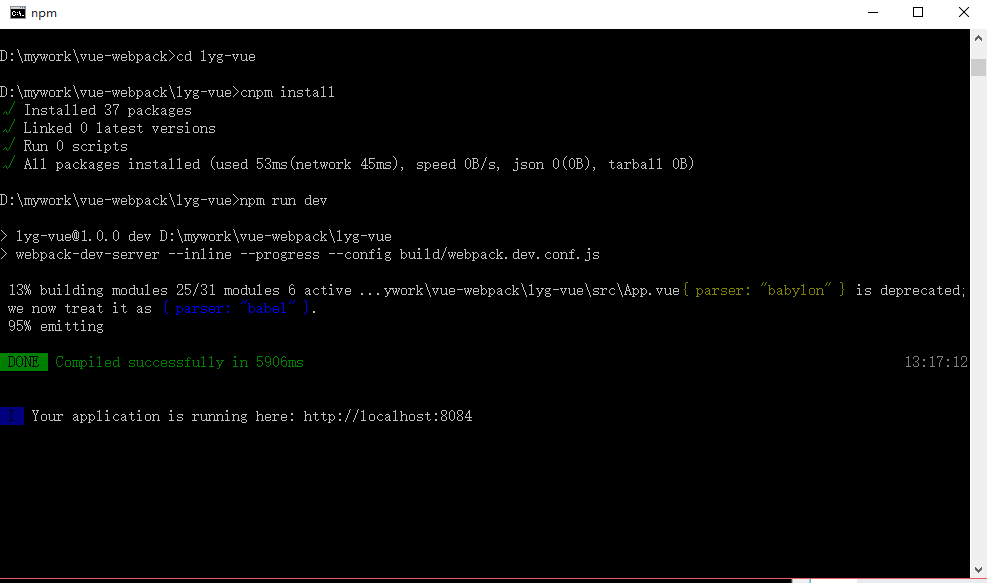Click the 'cd lyg-vue' command text
987x583 pixels.
coord(216,57)
